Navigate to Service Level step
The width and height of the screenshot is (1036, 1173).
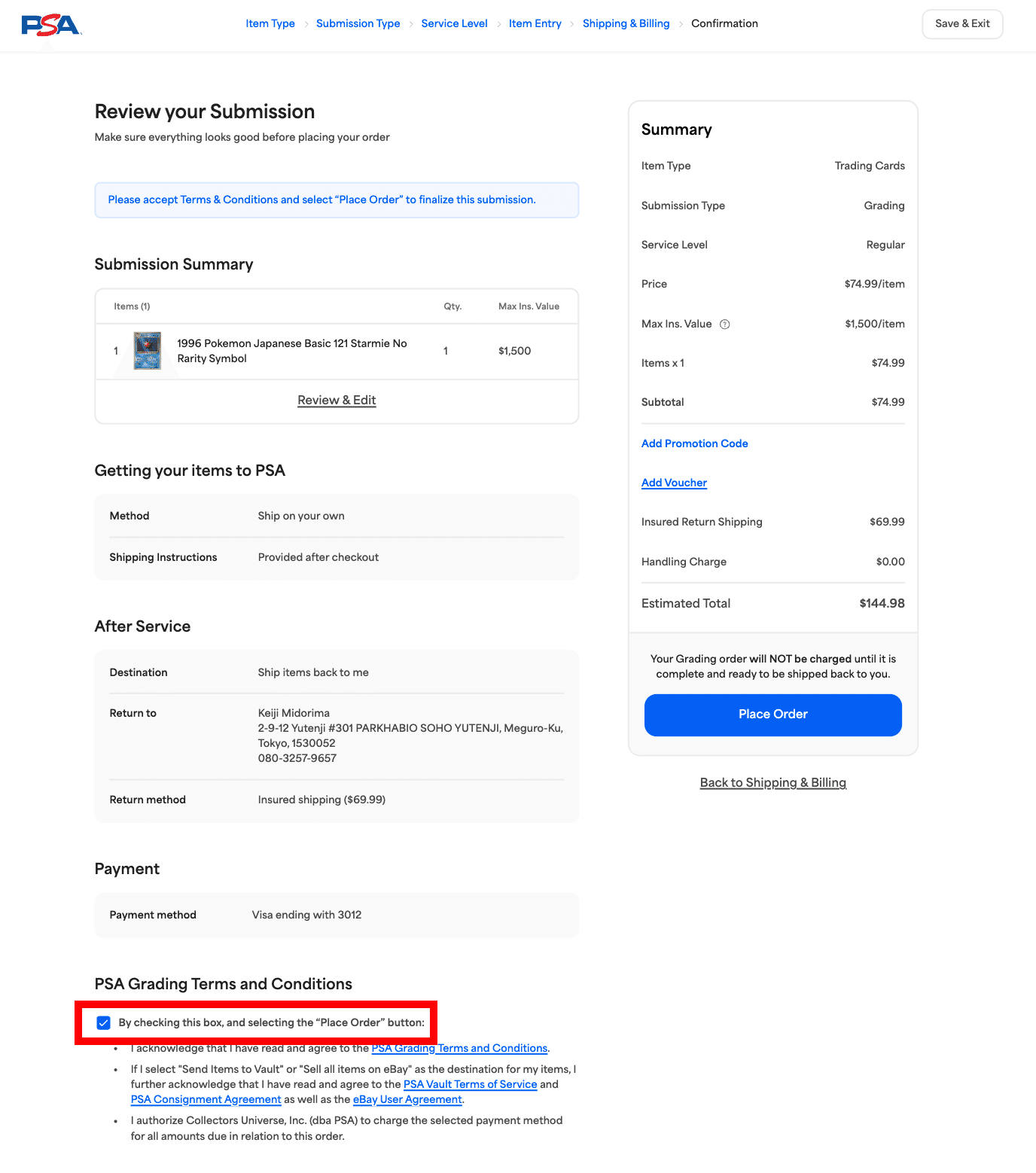click(455, 23)
